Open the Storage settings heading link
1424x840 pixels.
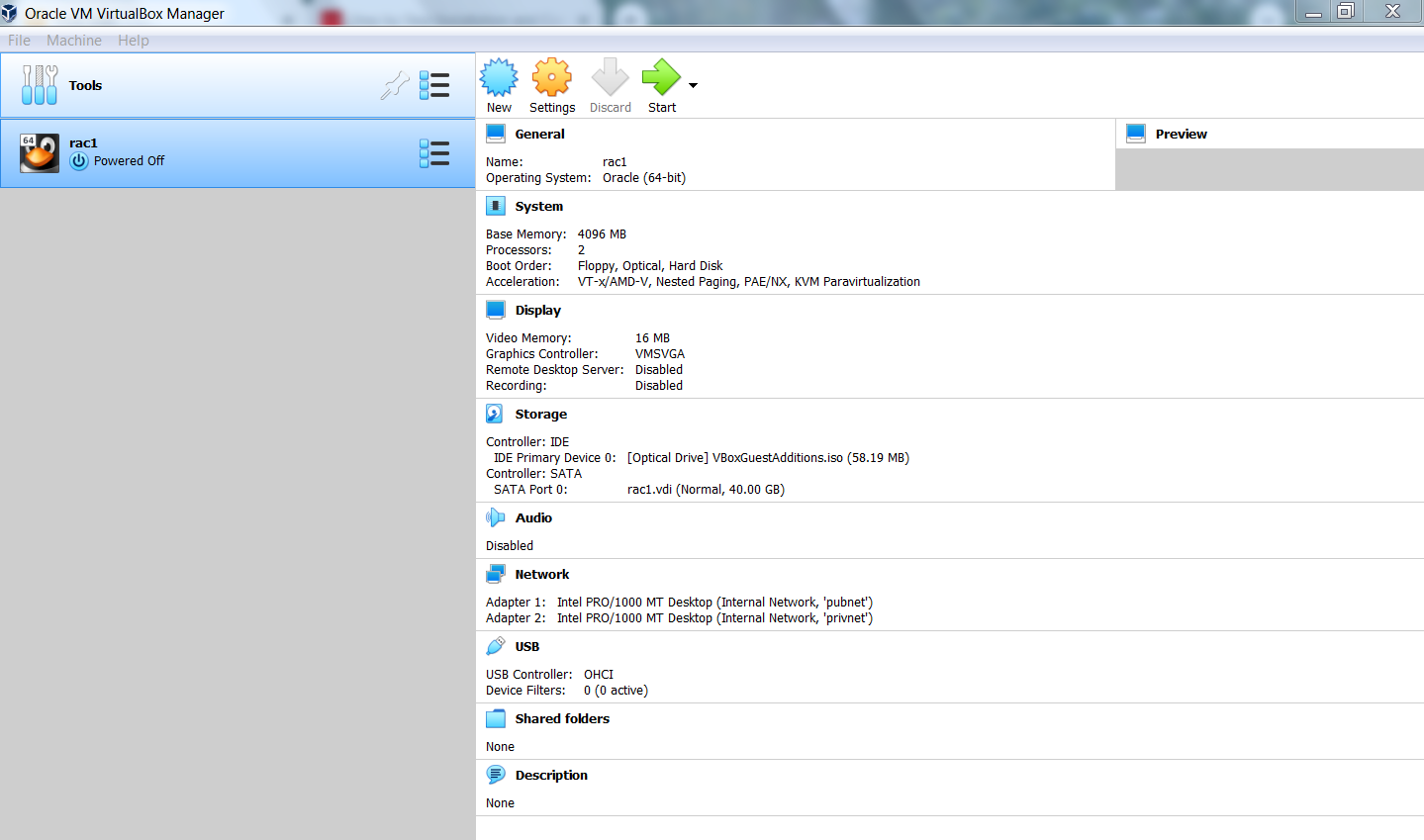pos(541,414)
